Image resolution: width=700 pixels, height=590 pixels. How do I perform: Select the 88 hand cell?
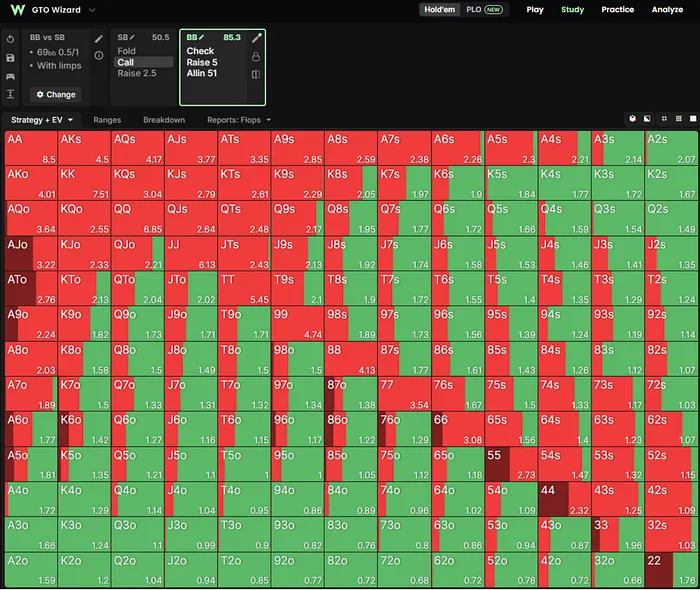[x=351, y=359]
